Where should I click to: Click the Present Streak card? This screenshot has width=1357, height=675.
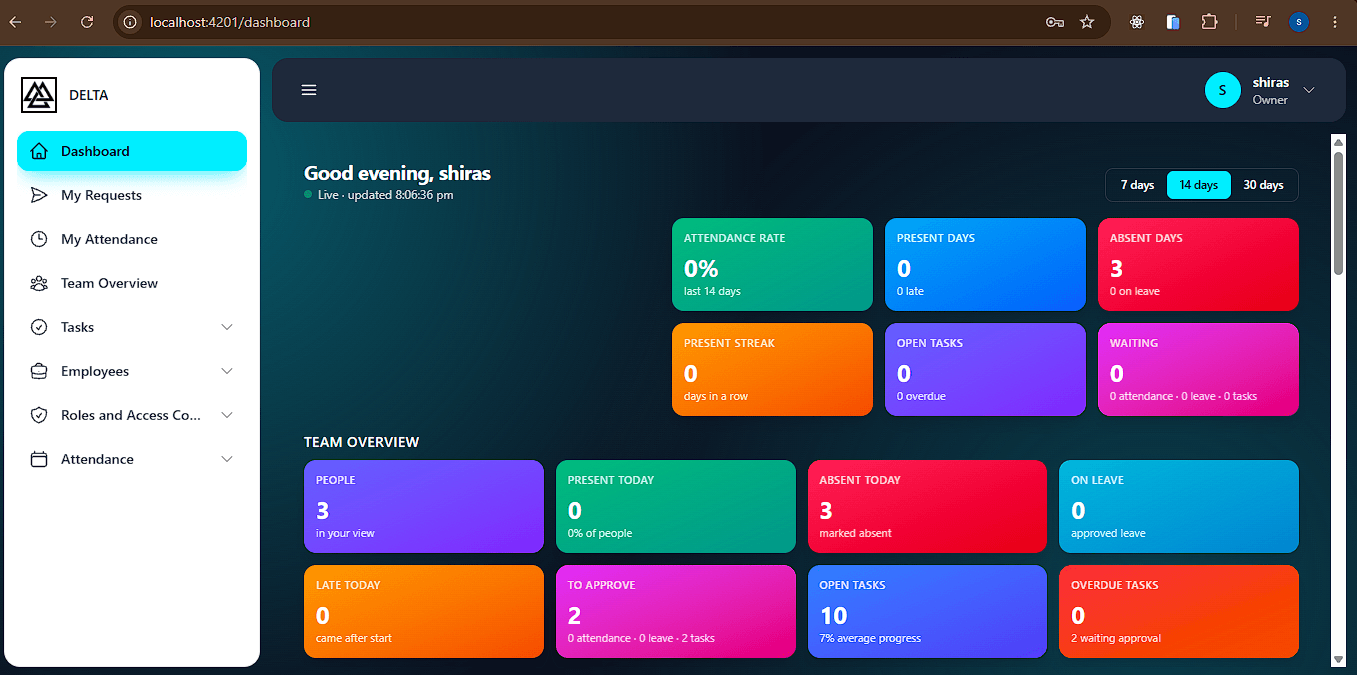click(772, 369)
